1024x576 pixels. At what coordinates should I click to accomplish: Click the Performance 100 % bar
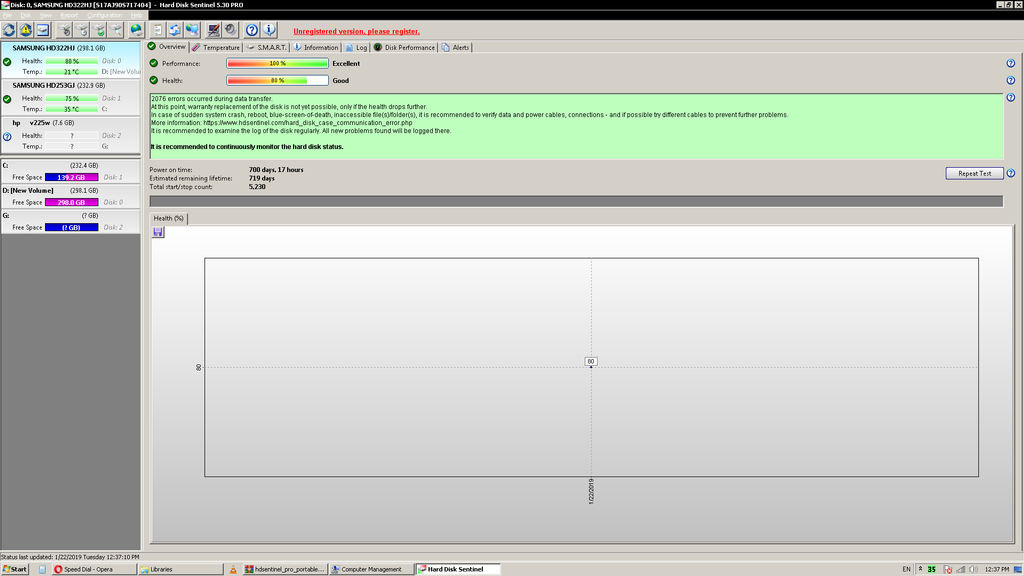coord(278,63)
